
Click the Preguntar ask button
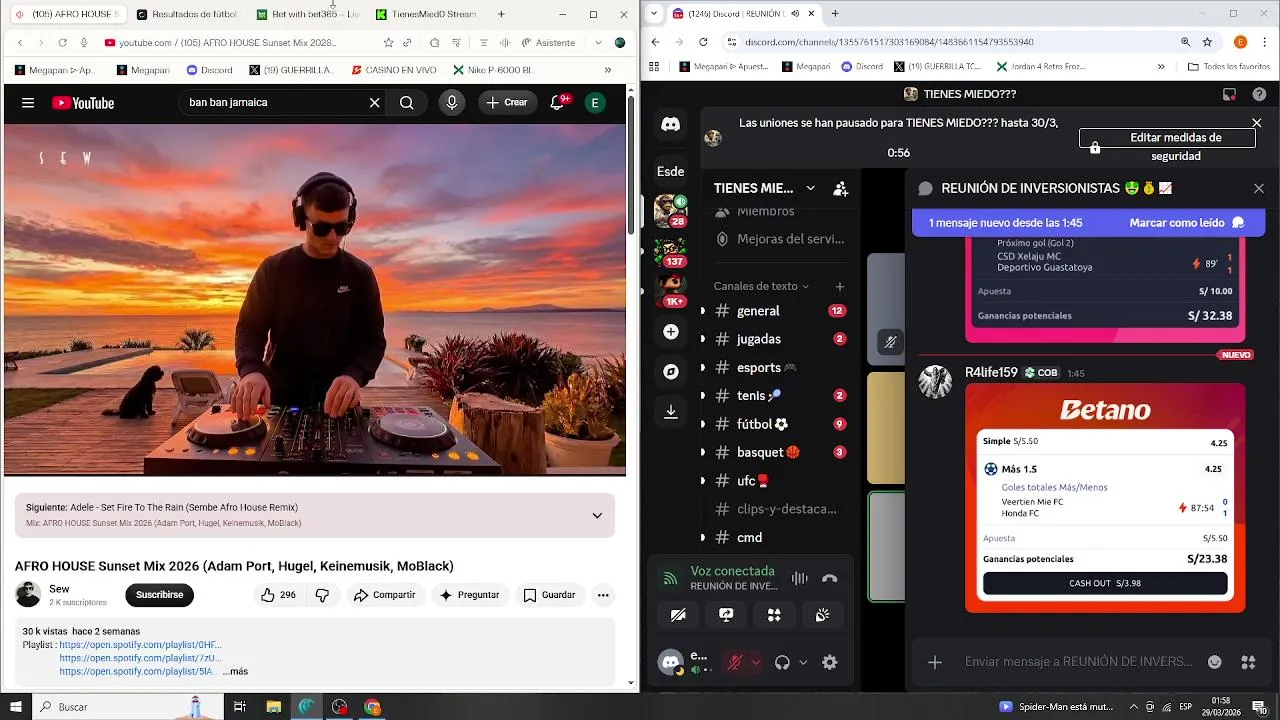469,595
